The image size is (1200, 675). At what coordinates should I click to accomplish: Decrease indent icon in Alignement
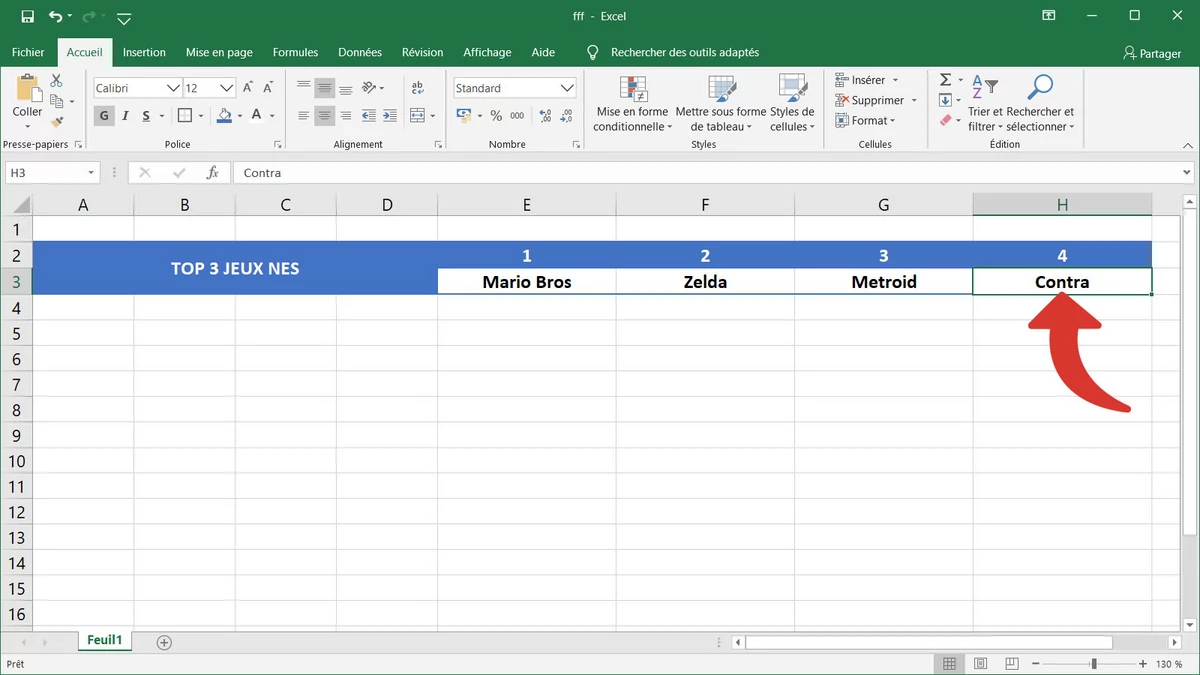coord(369,116)
